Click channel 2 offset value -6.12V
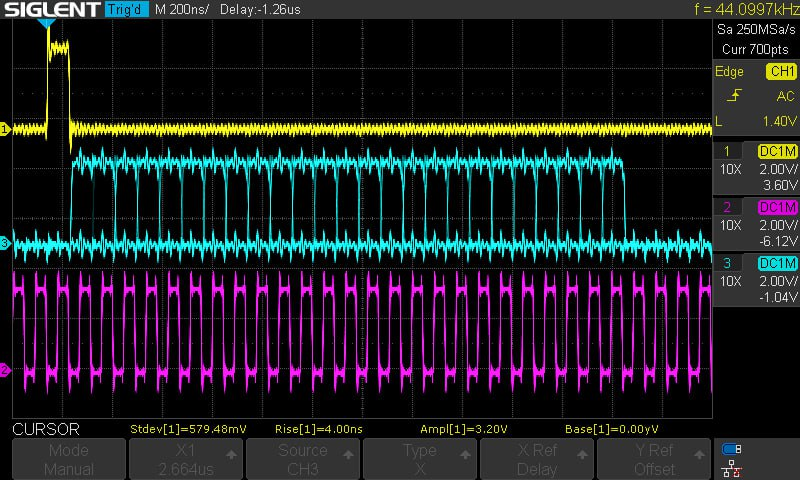Image resolution: width=800 pixels, height=480 pixels. coord(778,241)
